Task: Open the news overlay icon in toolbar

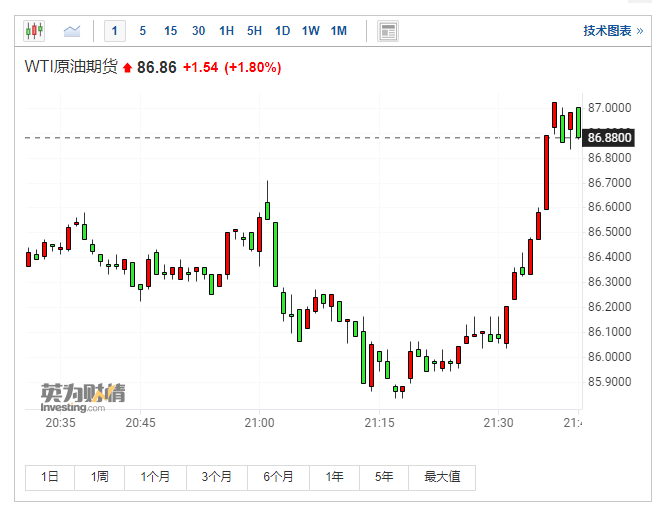Action: coord(388,31)
